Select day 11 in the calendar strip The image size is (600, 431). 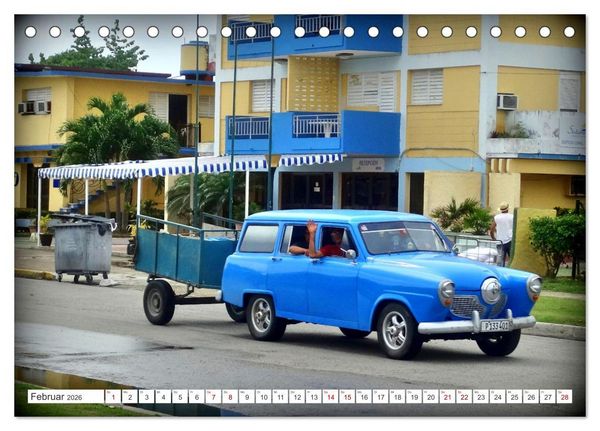click(x=280, y=397)
